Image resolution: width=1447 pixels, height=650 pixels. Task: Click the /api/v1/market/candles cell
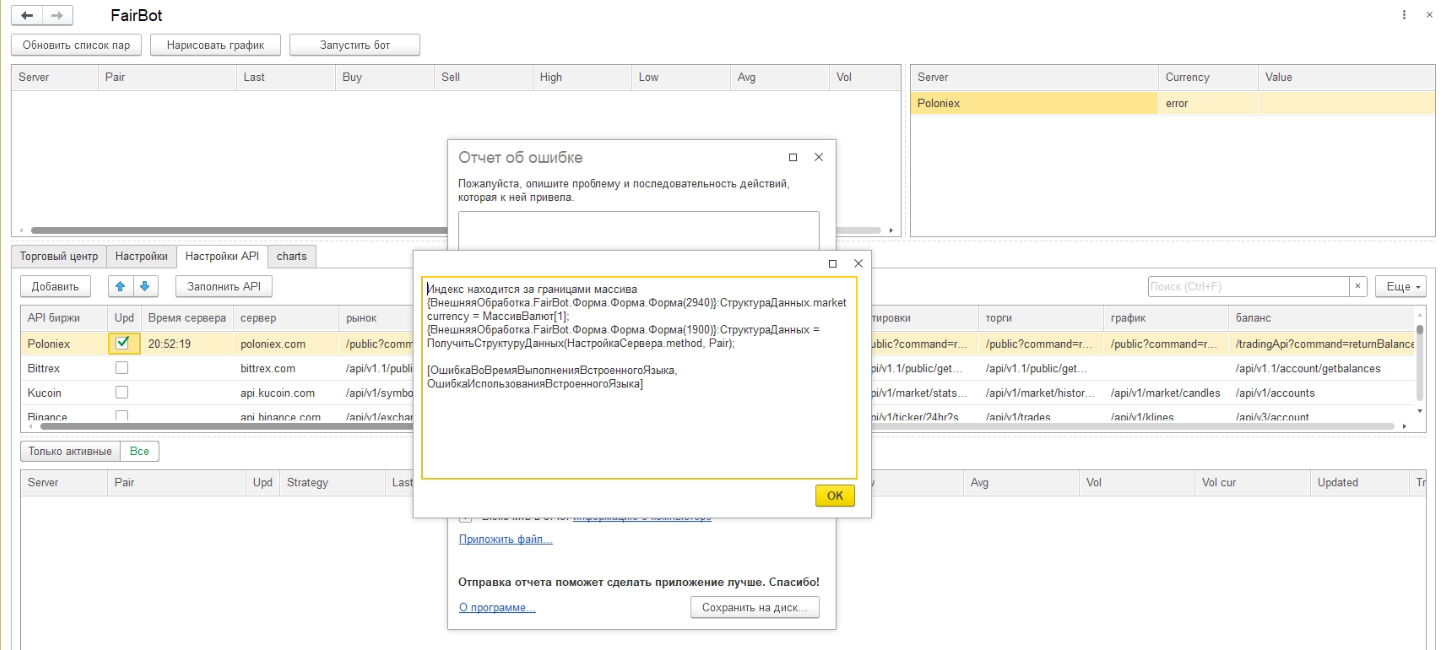pyautogui.click(x=1166, y=393)
